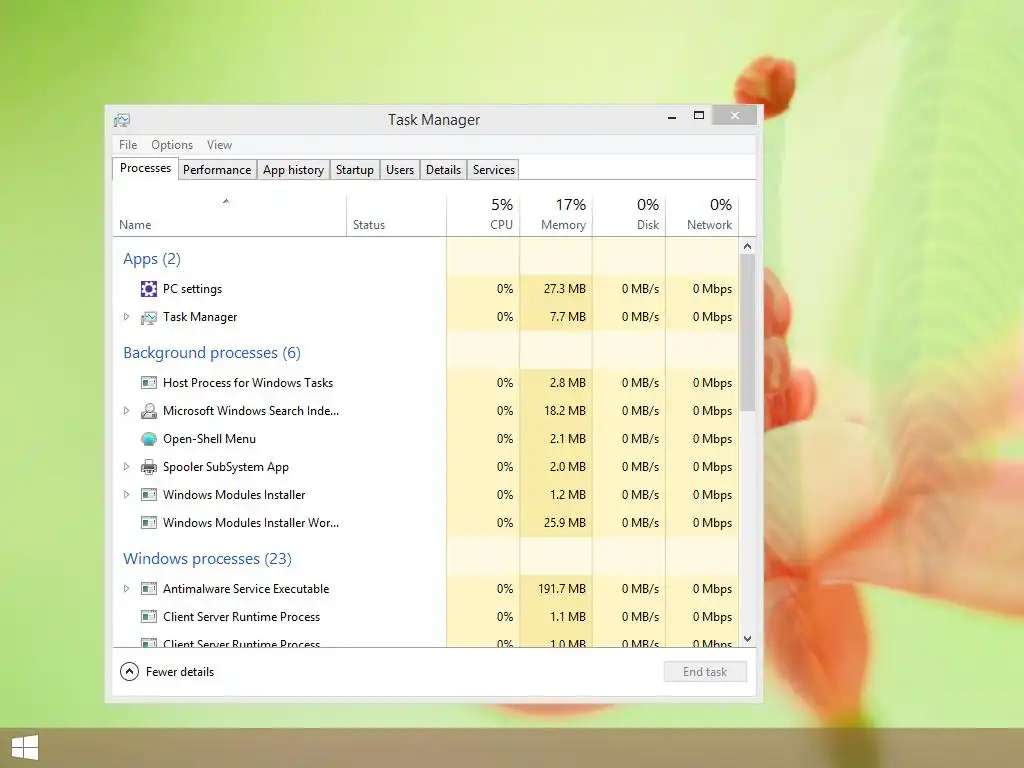Select the Windows Modules Installer Wor... name
The width and height of the screenshot is (1024, 768).
(x=251, y=522)
